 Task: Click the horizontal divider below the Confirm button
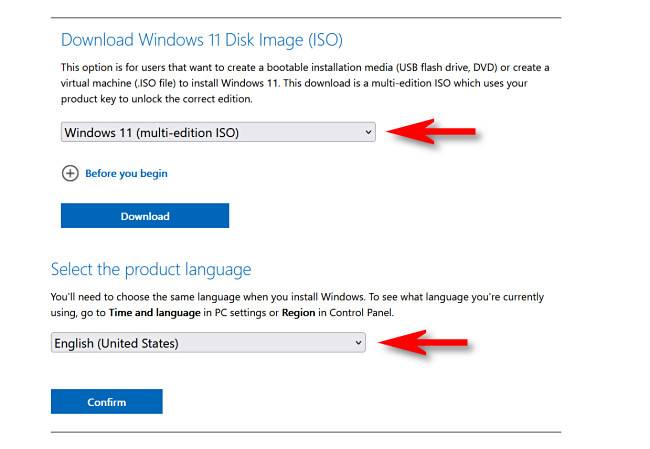306,432
